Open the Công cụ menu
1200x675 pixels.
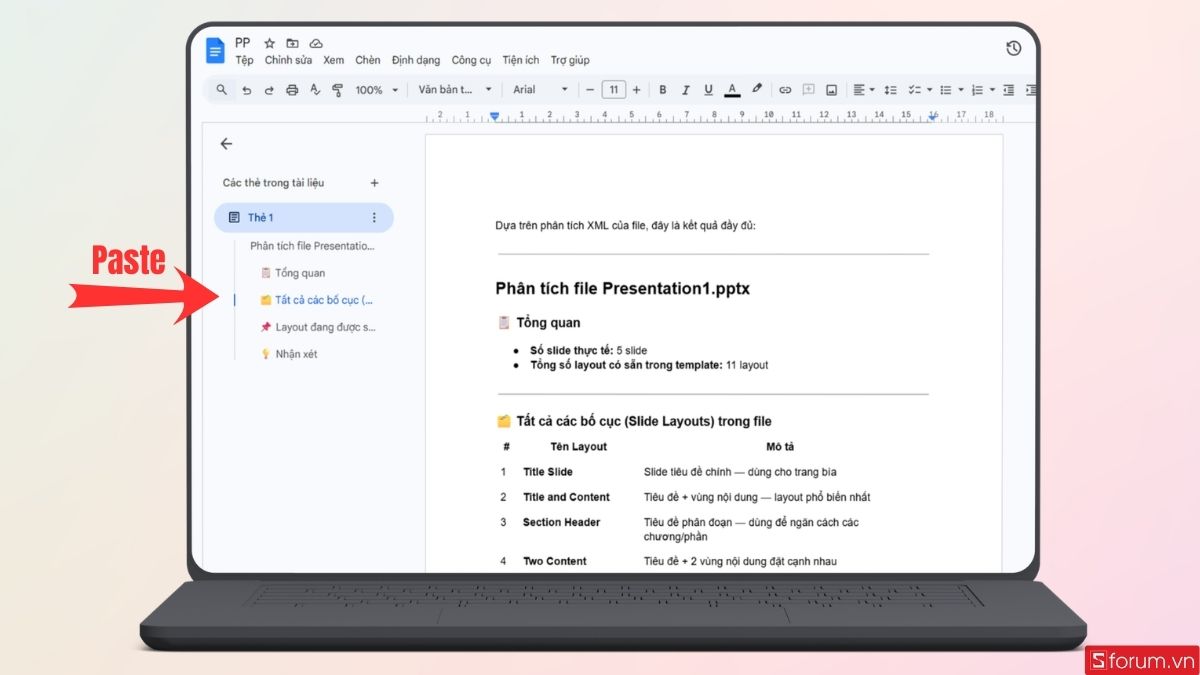[471, 60]
